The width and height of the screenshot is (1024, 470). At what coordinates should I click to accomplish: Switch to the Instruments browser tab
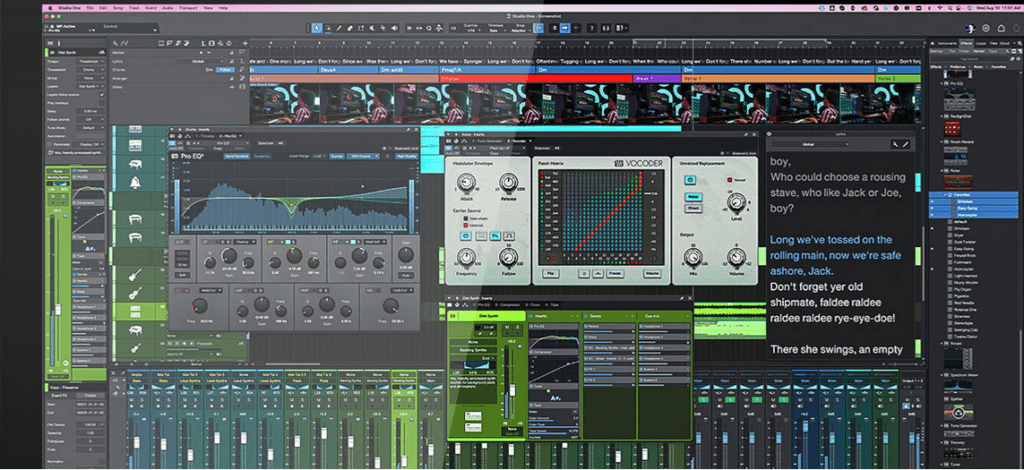(x=947, y=43)
